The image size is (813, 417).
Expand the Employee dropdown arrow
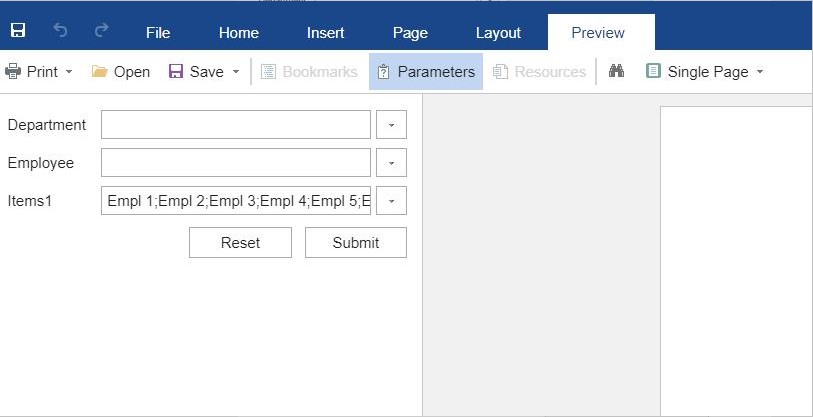[391, 163]
